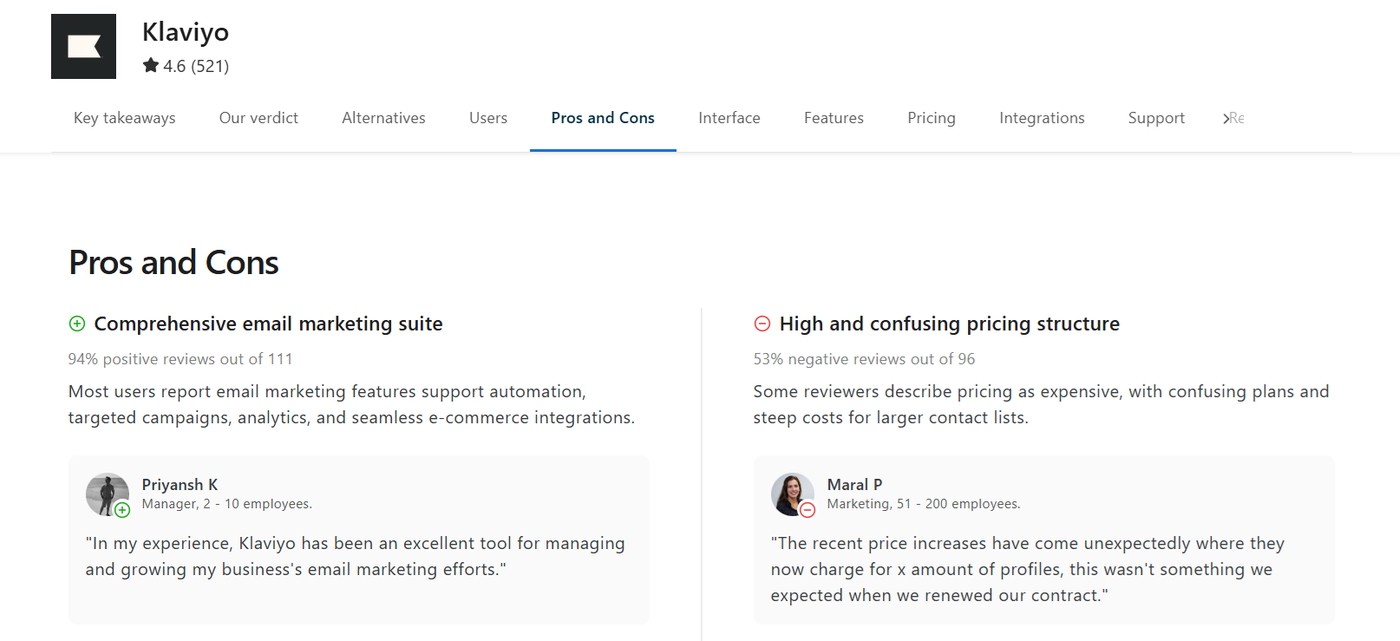Click Maral P's avatar
The image size is (1400, 641).
click(792, 494)
